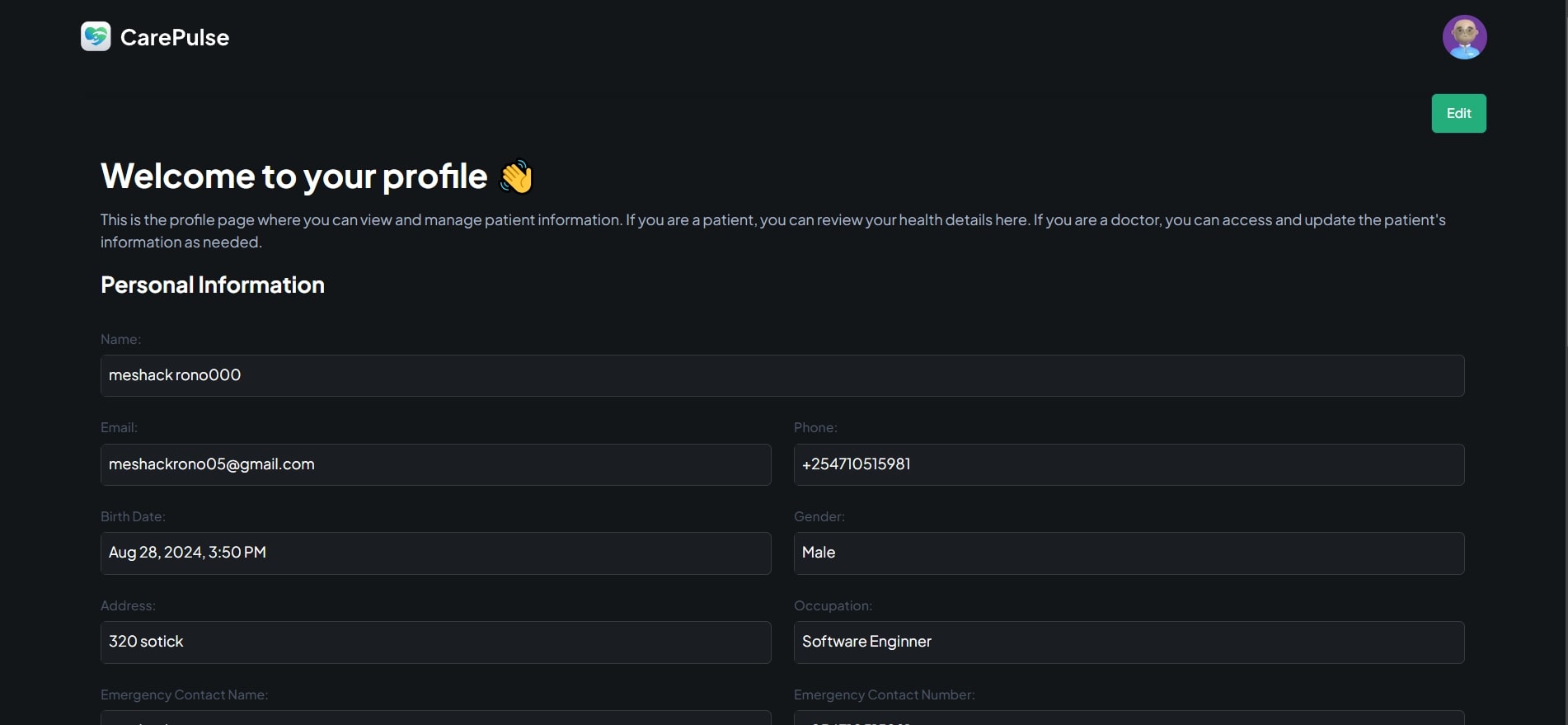Click the Gender field showing Male
The width and height of the screenshot is (1568, 725).
click(x=1129, y=553)
